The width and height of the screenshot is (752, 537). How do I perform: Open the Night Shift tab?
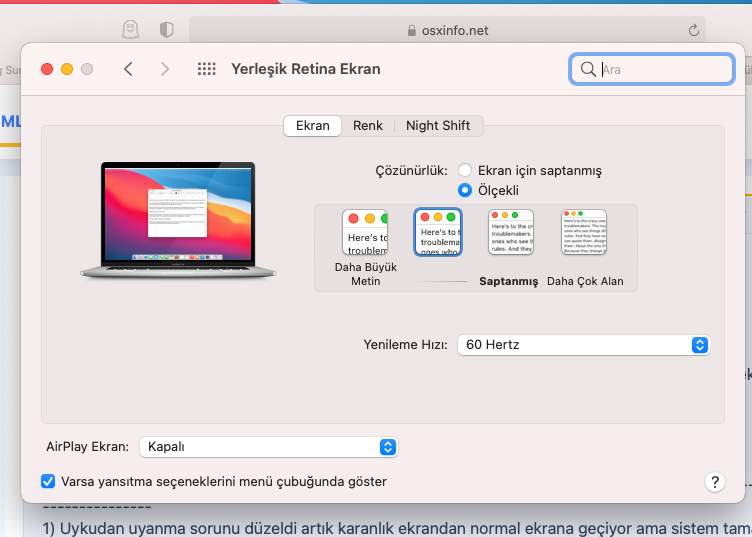[x=439, y=126]
